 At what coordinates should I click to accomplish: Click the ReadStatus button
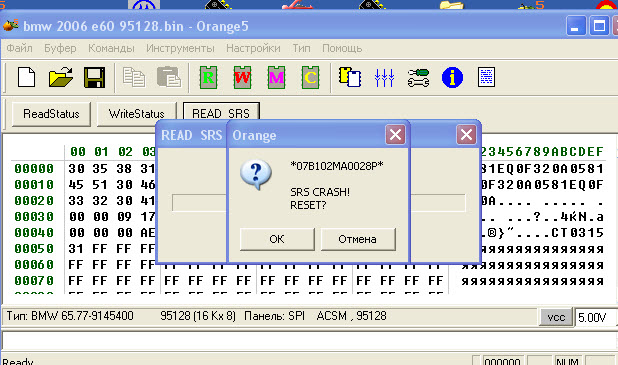(51, 114)
